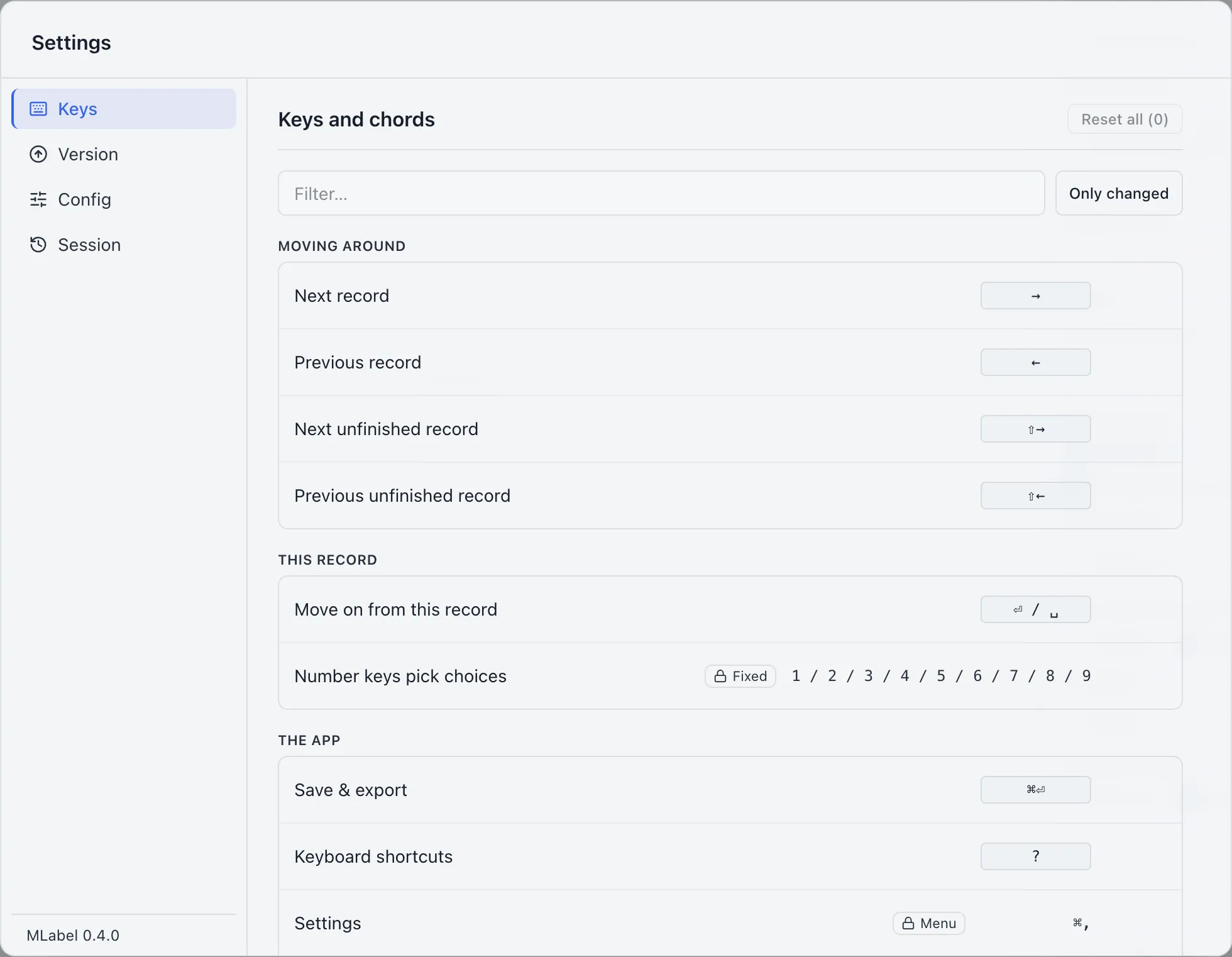Rebind the Save & export shortcut
Viewport: 1232px width, 957px height.
click(x=1035, y=790)
